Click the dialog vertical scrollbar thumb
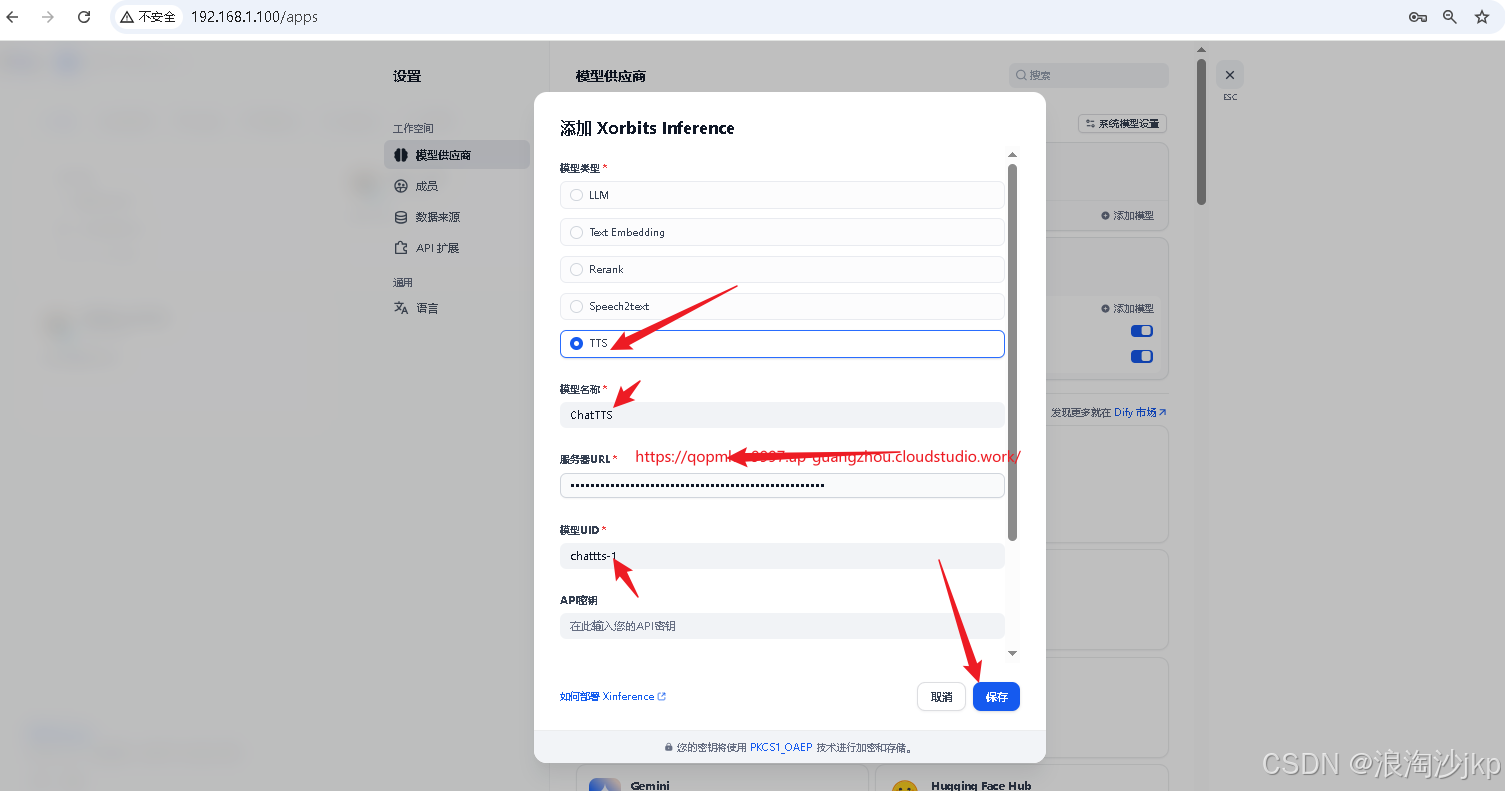This screenshot has width=1505, height=791. pyautogui.click(x=1012, y=352)
